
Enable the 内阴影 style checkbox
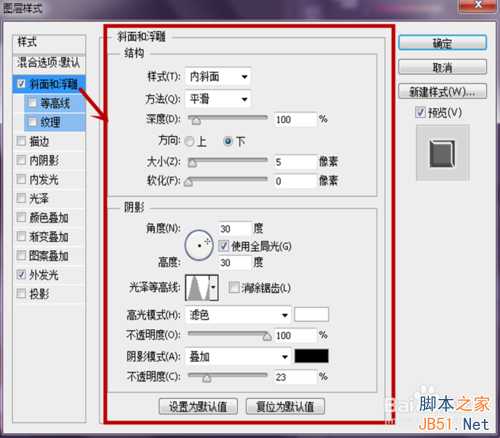pos(21,160)
